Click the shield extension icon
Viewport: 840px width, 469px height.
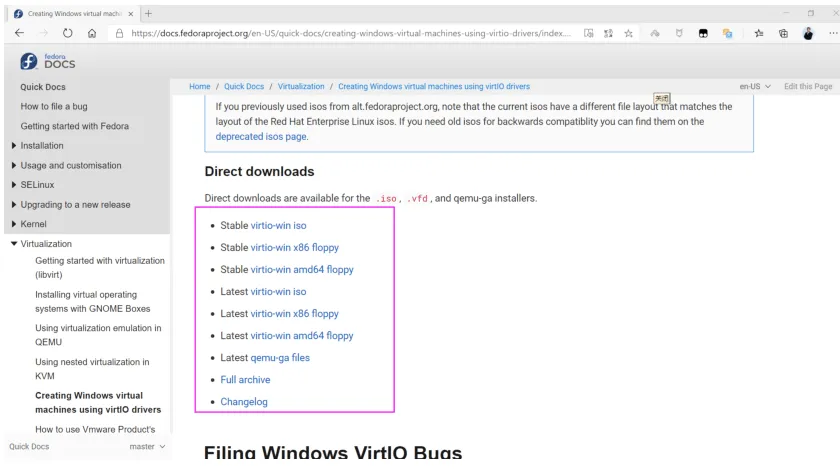click(679, 33)
